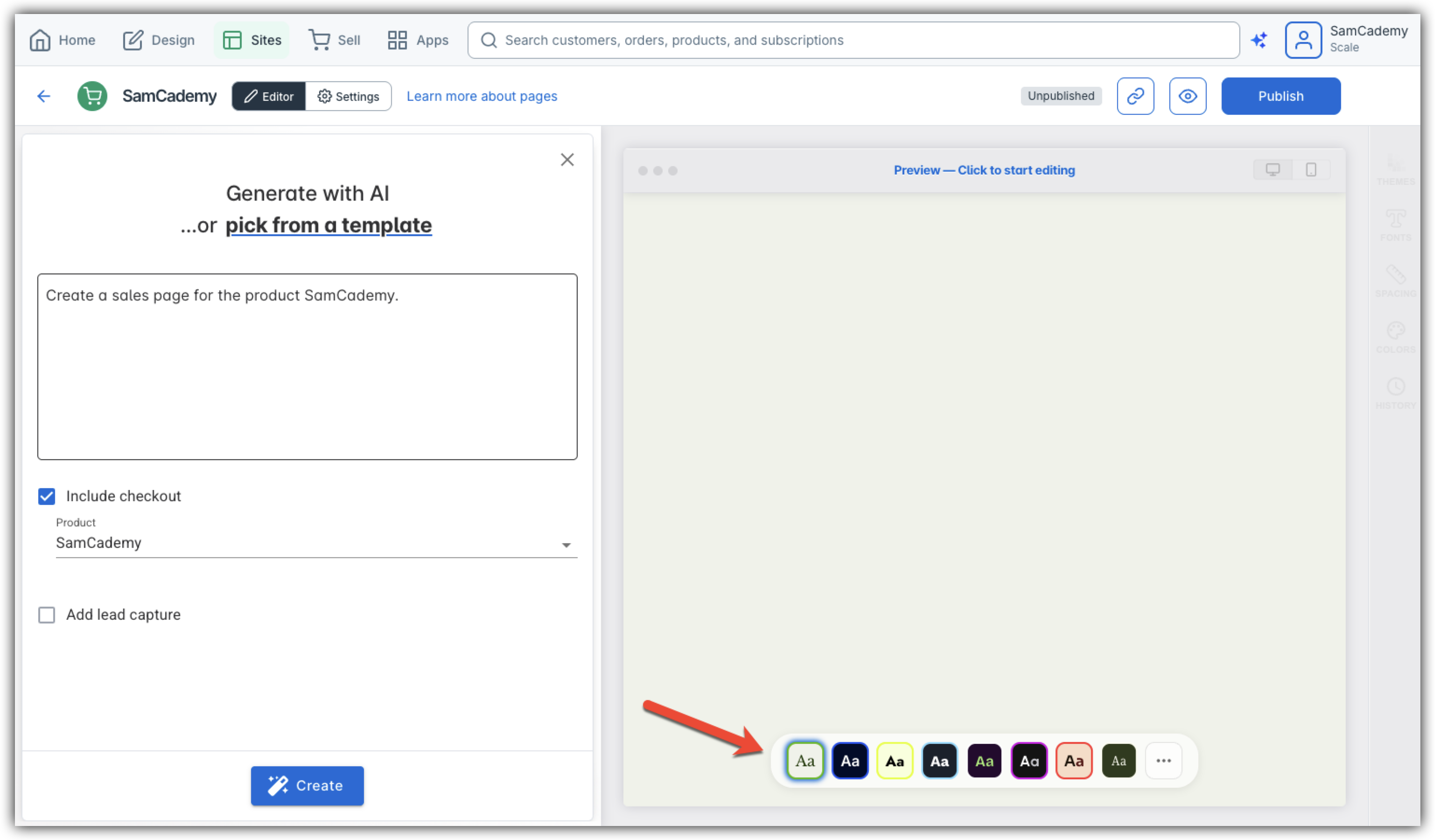The width and height of the screenshot is (1440, 840).
Task: Click the green SamCademy cart logo
Action: click(92, 96)
